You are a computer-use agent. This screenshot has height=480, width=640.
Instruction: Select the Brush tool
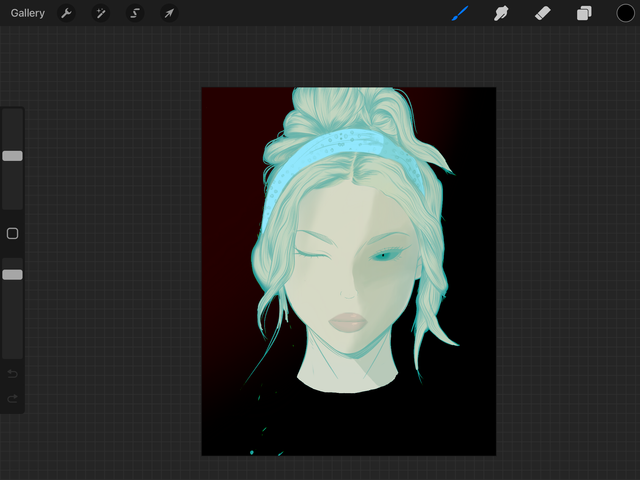(460, 13)
